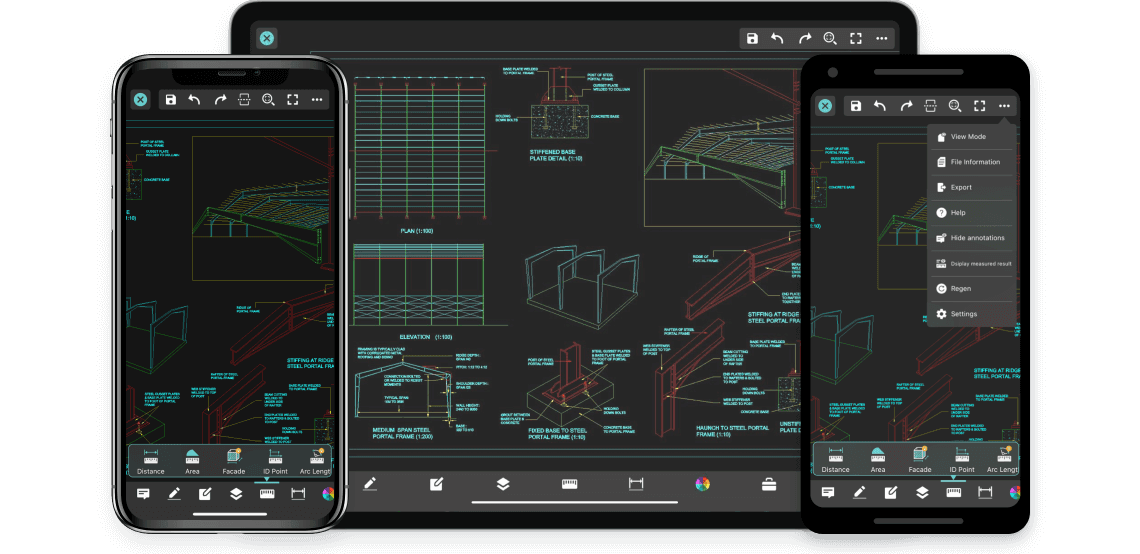The image size is (1140, 554).
Task: Select Facade measure on the right phone
Action: (x=920, y=460)
